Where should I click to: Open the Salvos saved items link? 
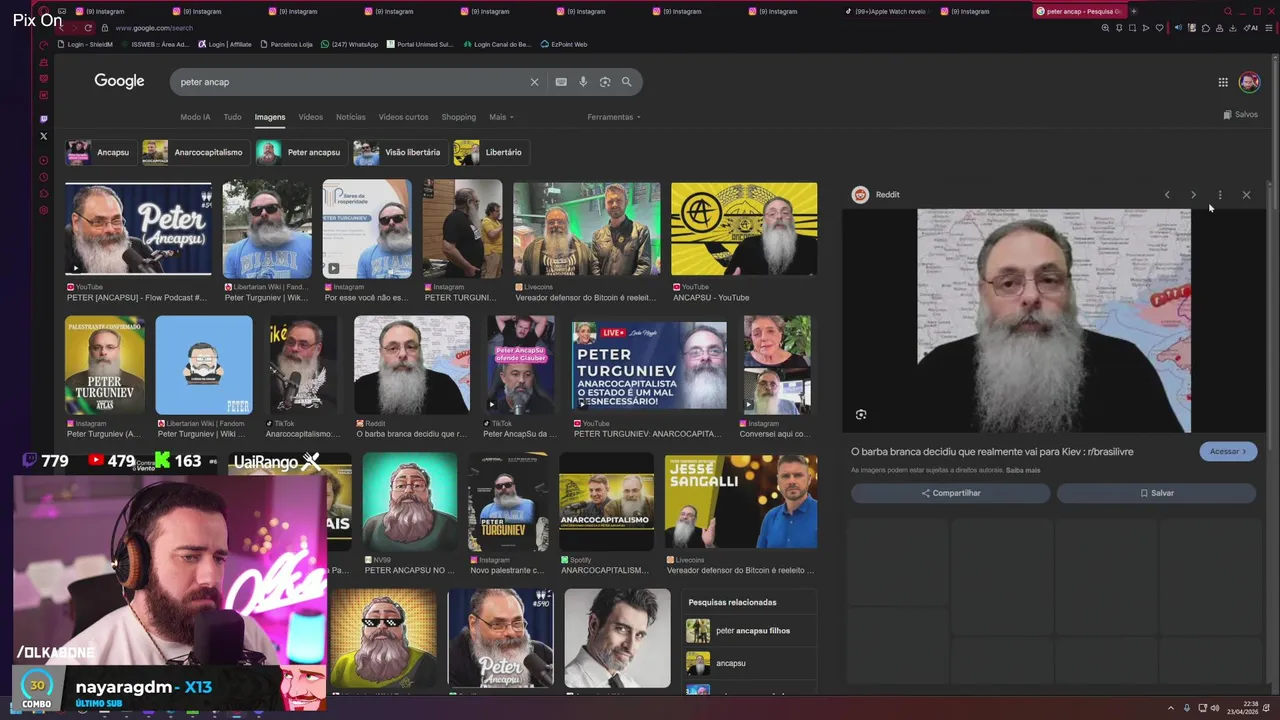(1241, 114)
